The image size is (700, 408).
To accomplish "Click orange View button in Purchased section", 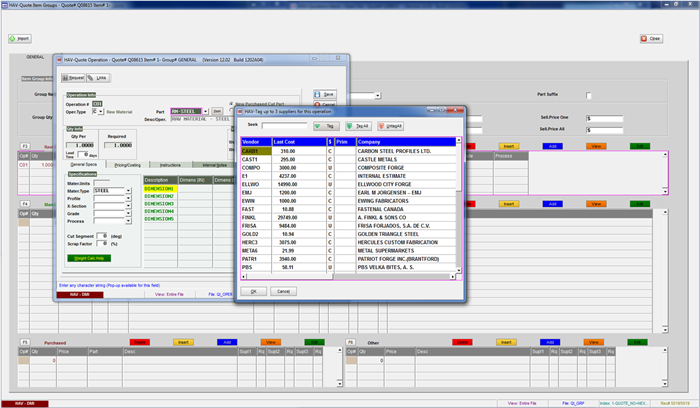I will (x=271, y=342).
